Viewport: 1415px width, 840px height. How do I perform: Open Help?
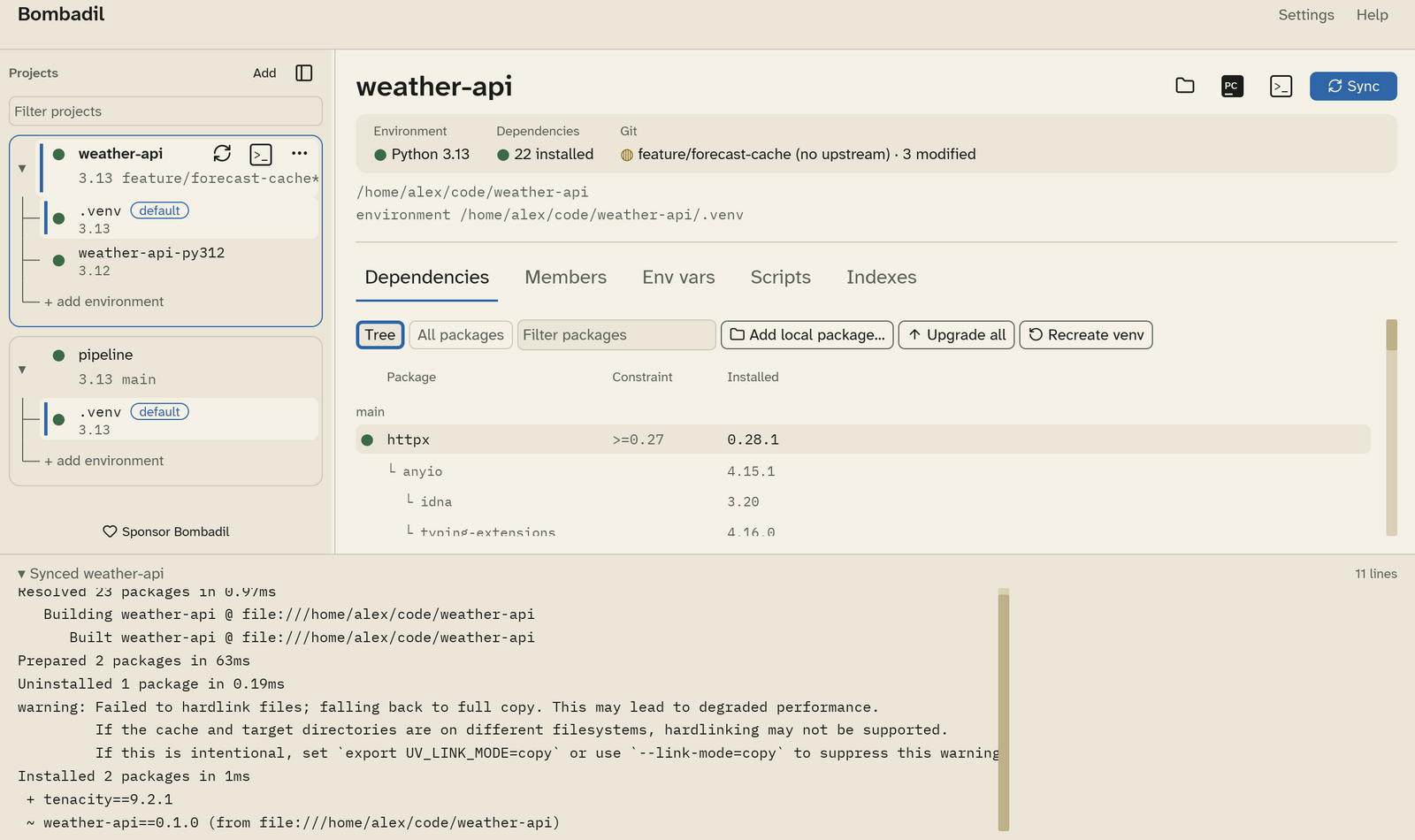1373,15
